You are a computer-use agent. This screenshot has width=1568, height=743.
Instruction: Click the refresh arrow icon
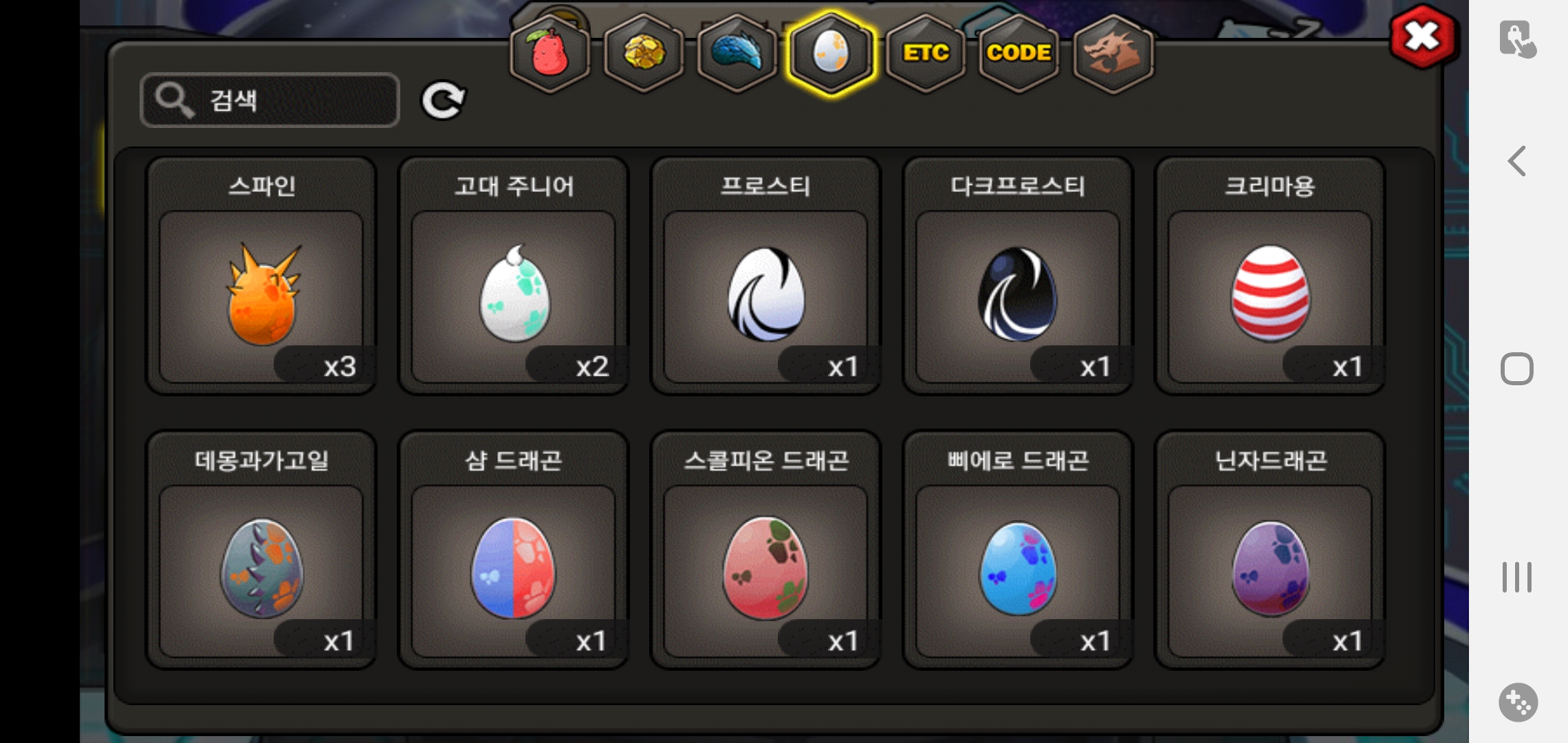point(443,101)
